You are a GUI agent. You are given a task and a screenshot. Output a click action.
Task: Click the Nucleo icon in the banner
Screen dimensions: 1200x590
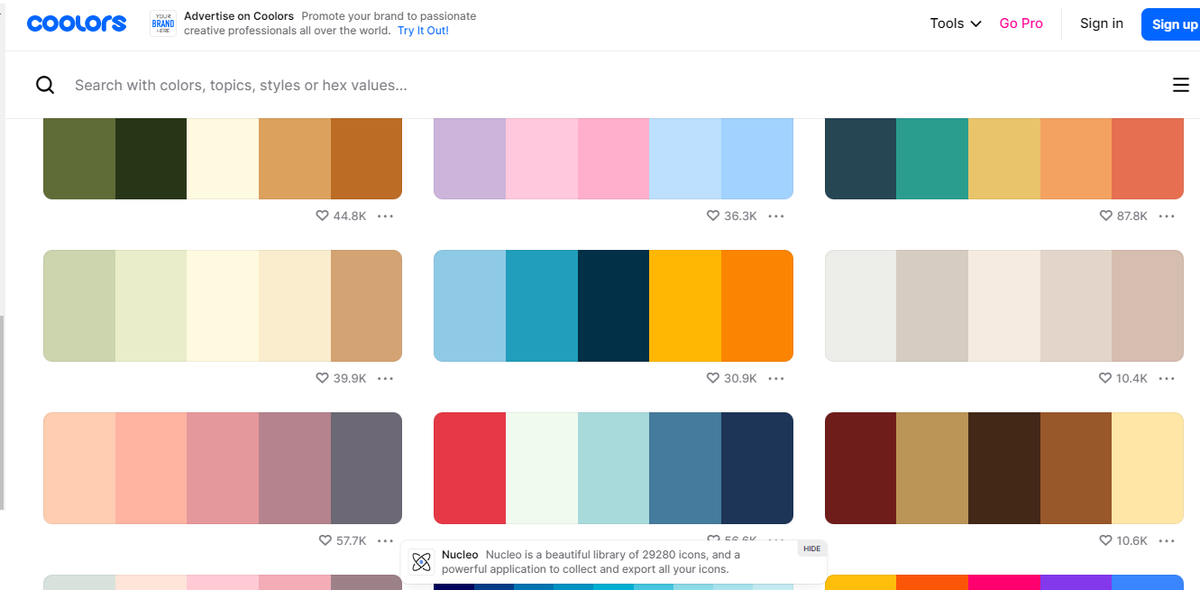coord(422,561)
